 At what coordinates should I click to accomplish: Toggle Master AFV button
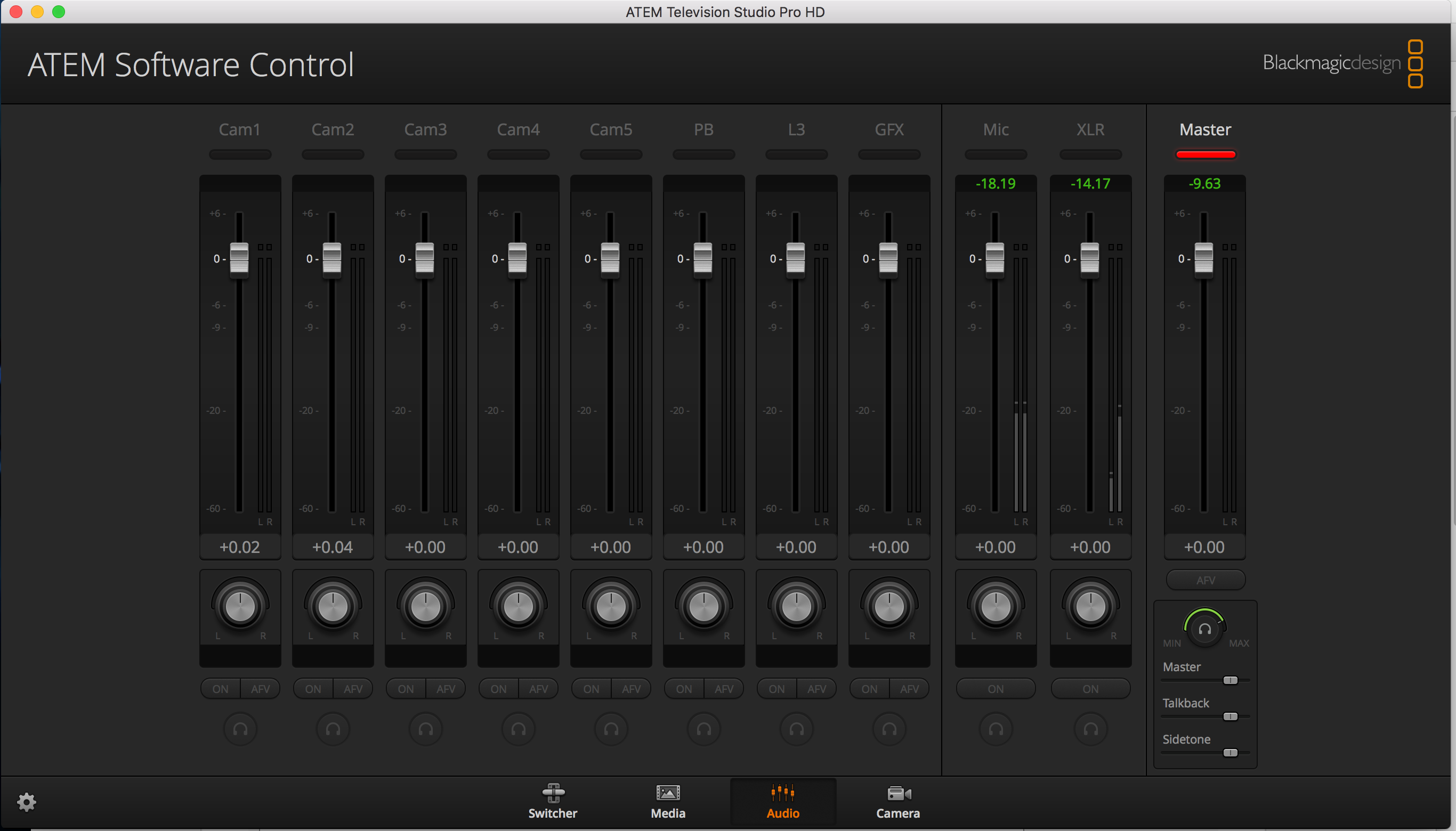point(1206,580)
